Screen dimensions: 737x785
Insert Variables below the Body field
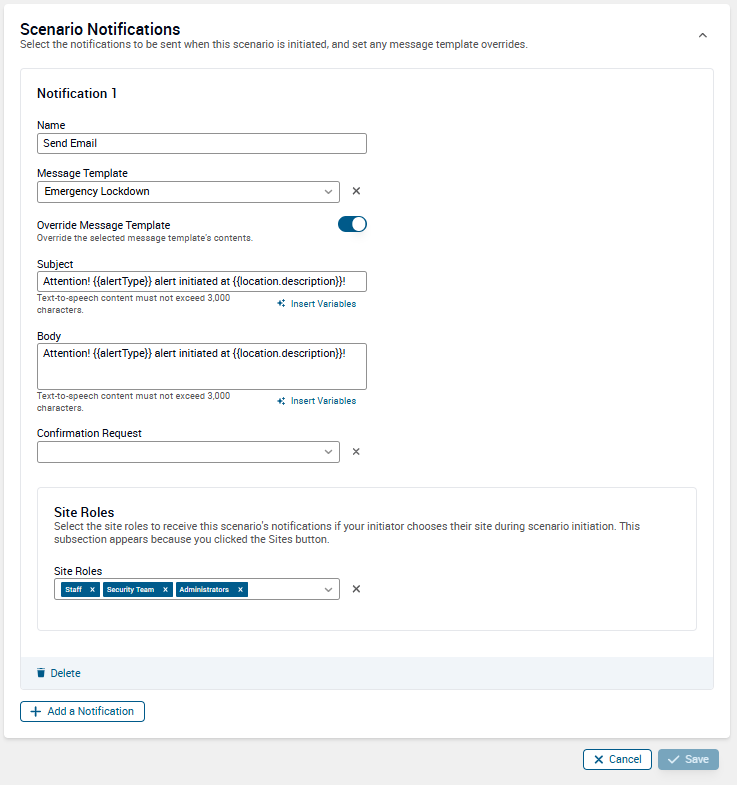317,401
